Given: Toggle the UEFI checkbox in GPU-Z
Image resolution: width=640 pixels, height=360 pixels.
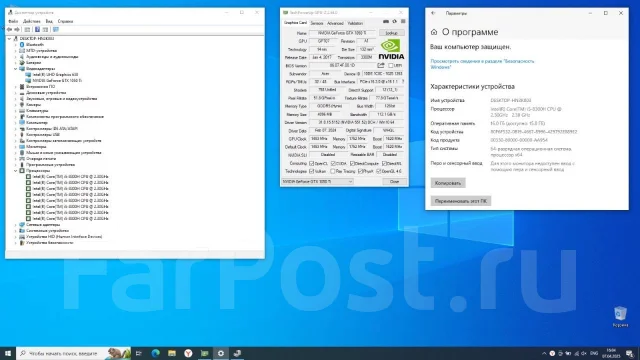Looking at the screenshot, I should point(391,65).
